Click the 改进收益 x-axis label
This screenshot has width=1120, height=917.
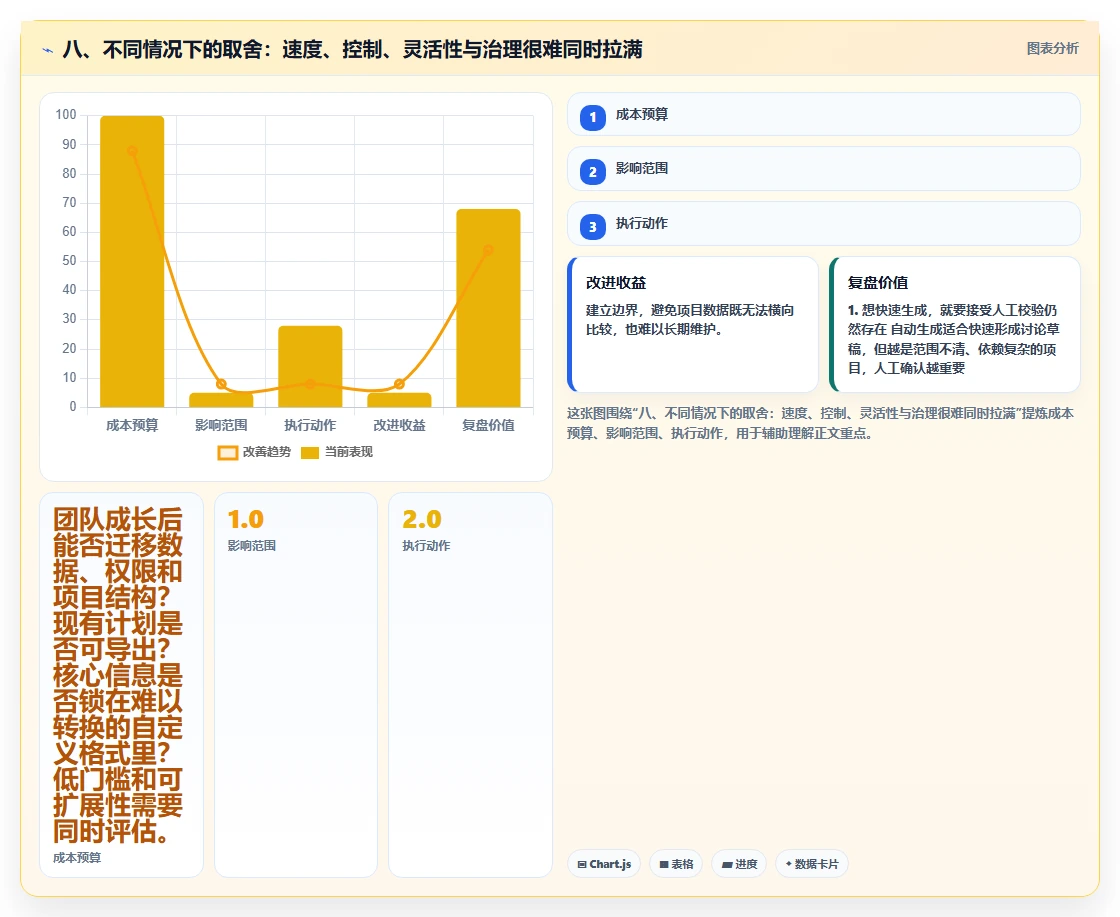(x=399, y=426)
